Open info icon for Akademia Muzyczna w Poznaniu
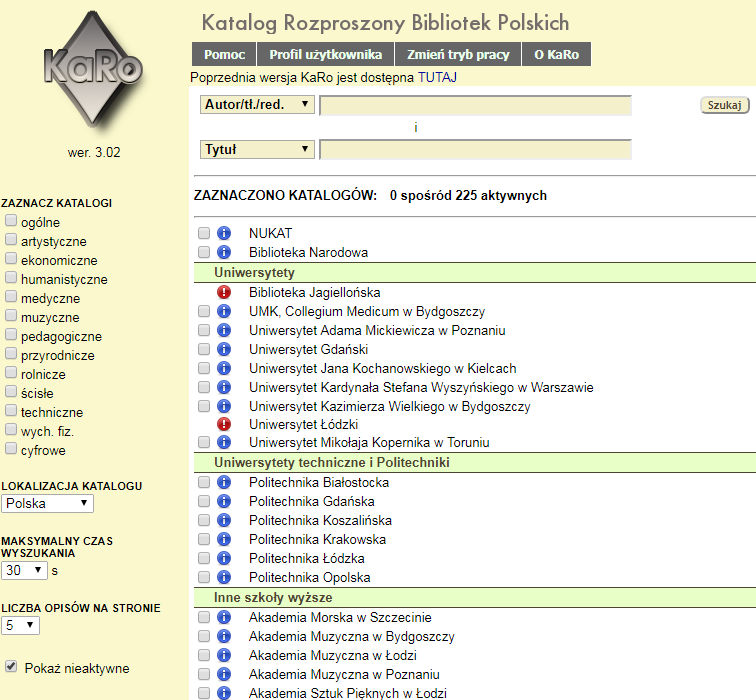The width and height of the screenshot is (756, 700). coord(224,674)
